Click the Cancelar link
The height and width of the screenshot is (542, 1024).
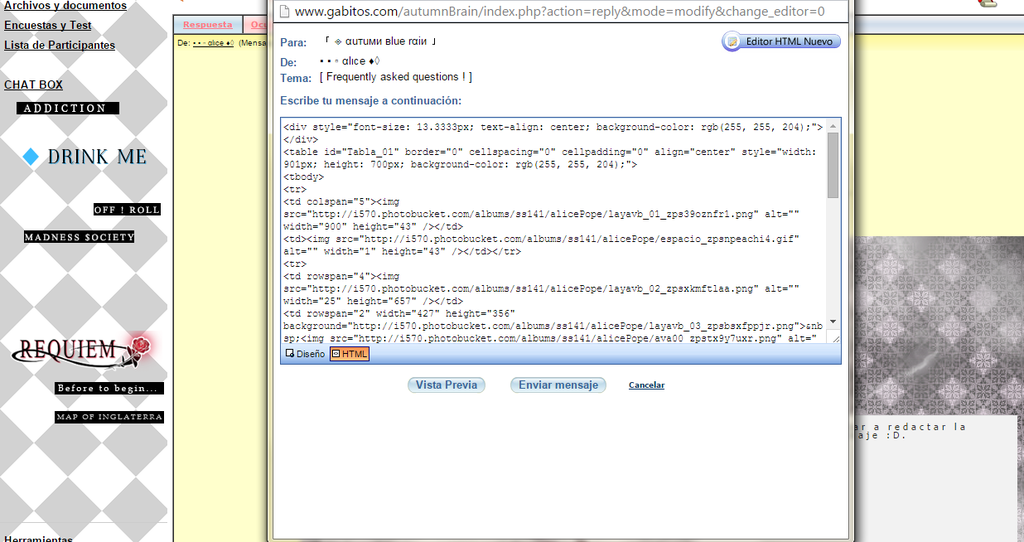tap(646, 385)
